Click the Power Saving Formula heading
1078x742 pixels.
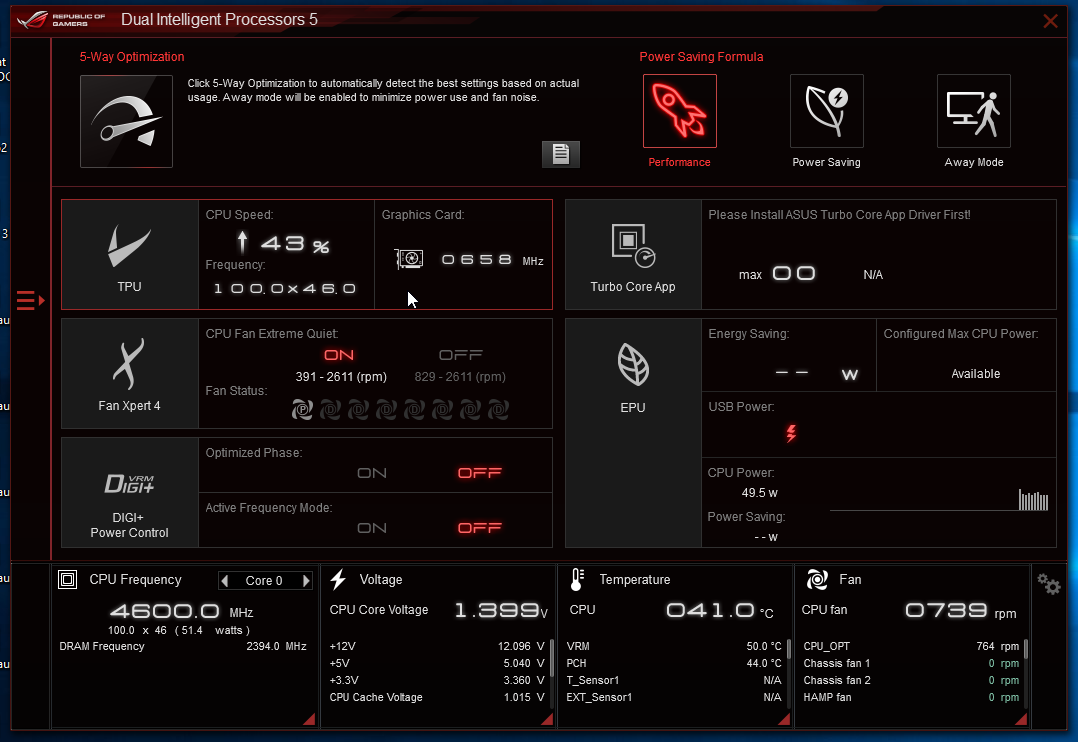701,57
